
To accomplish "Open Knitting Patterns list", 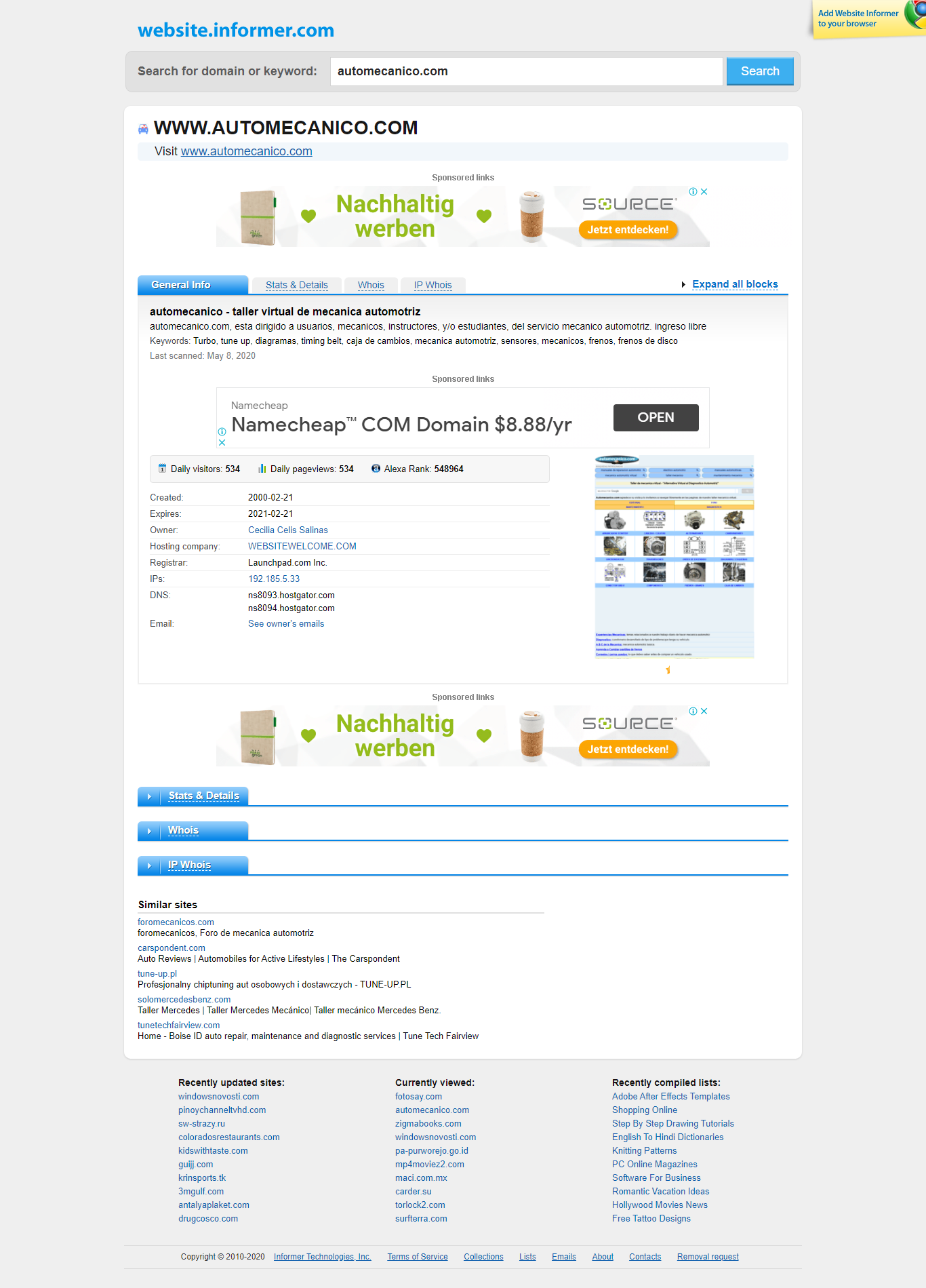I will pyautogui.click(x=645, y=1151).
